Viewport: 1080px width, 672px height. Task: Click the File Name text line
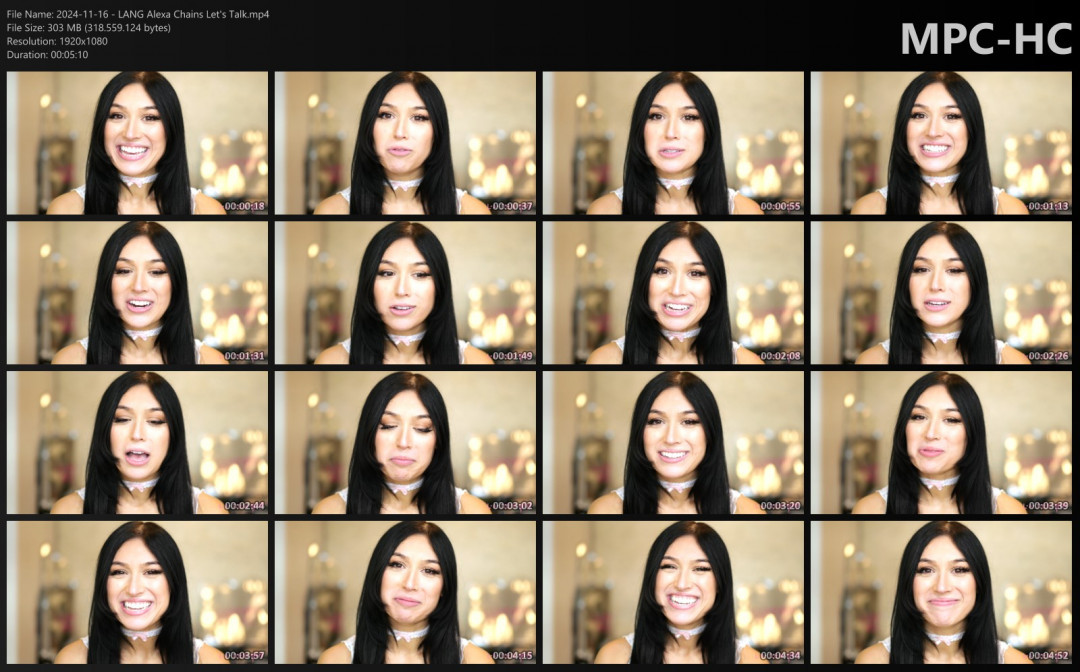(x=137, y=14)
